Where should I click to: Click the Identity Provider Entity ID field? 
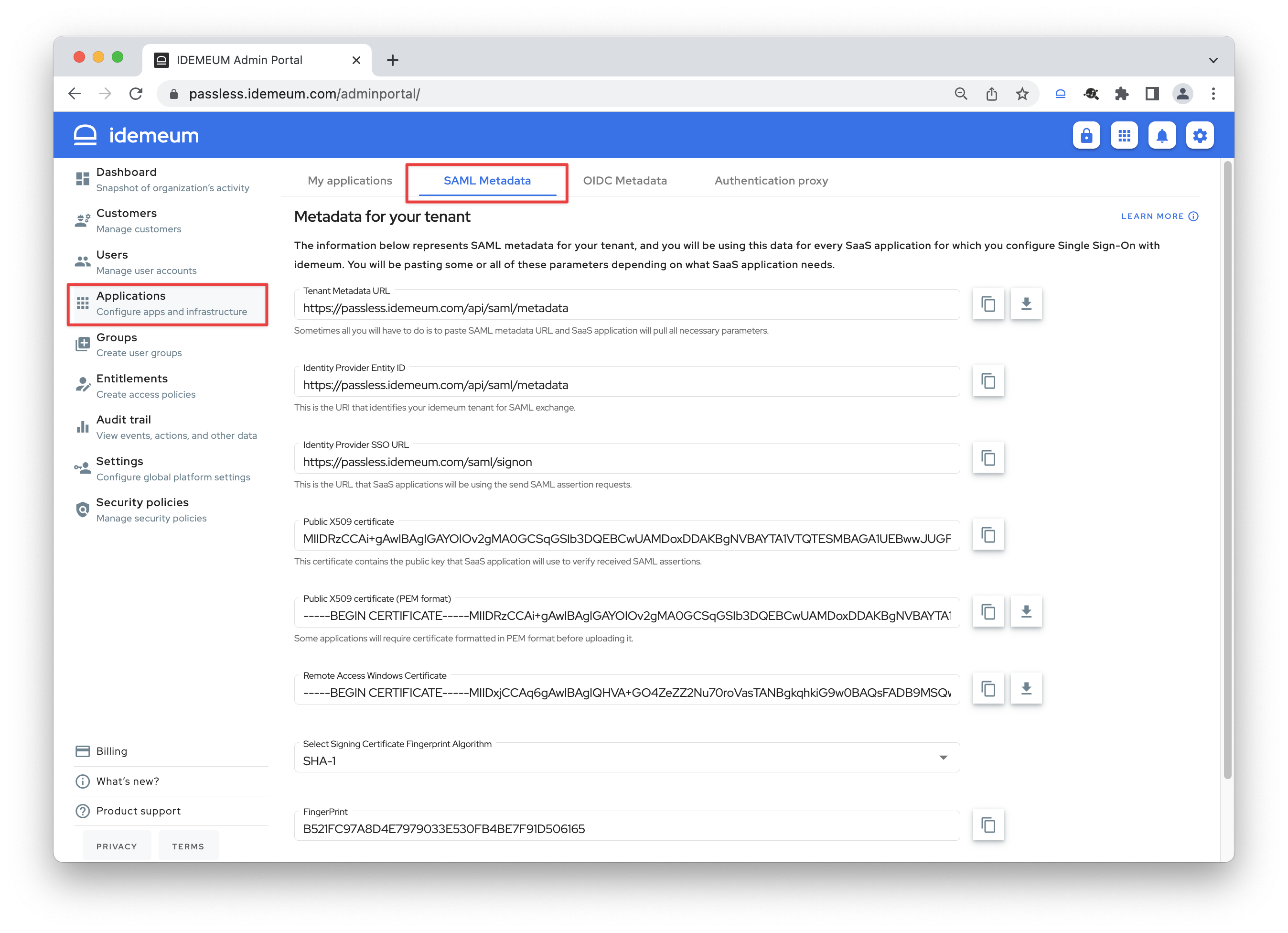(x=626, y=382)
